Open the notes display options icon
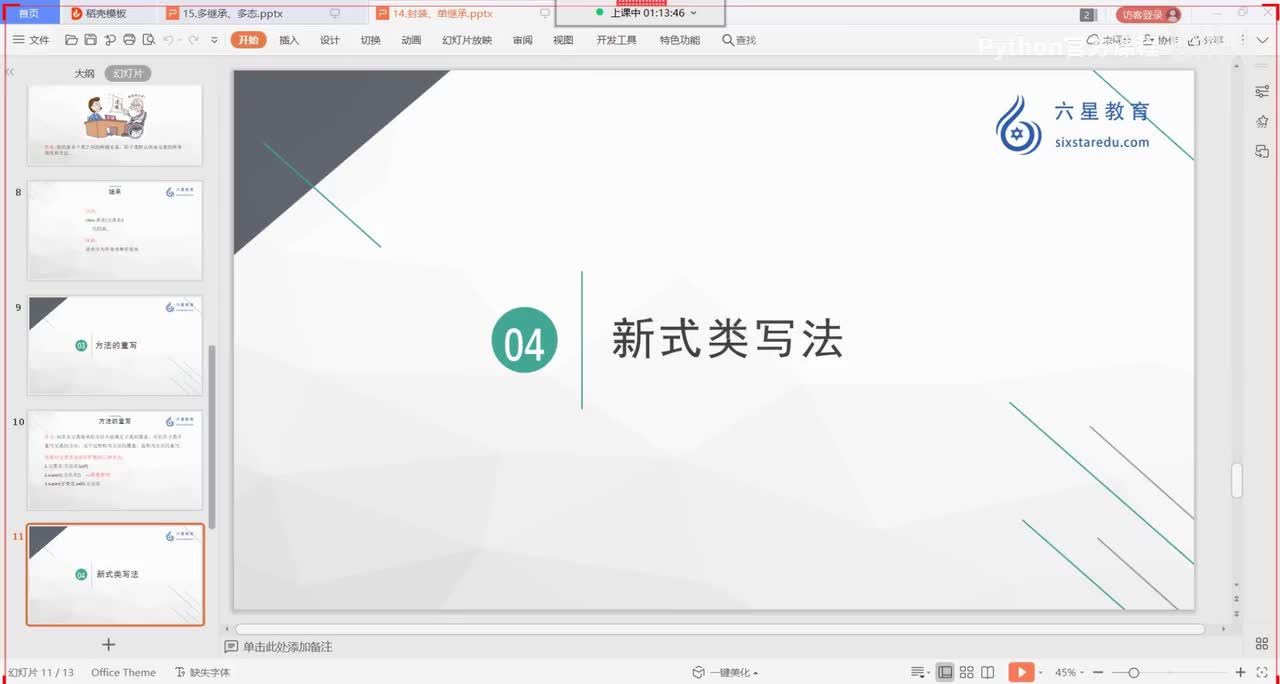Viewport: 1280px width, 684px height. click(920, 672)
